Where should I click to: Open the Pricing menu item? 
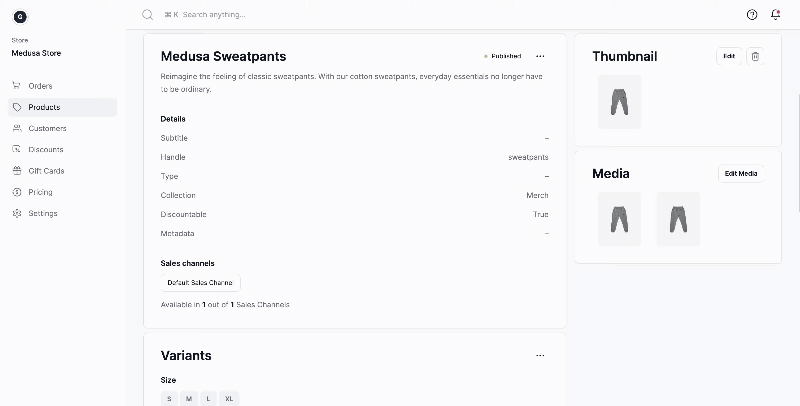[40, 192]
